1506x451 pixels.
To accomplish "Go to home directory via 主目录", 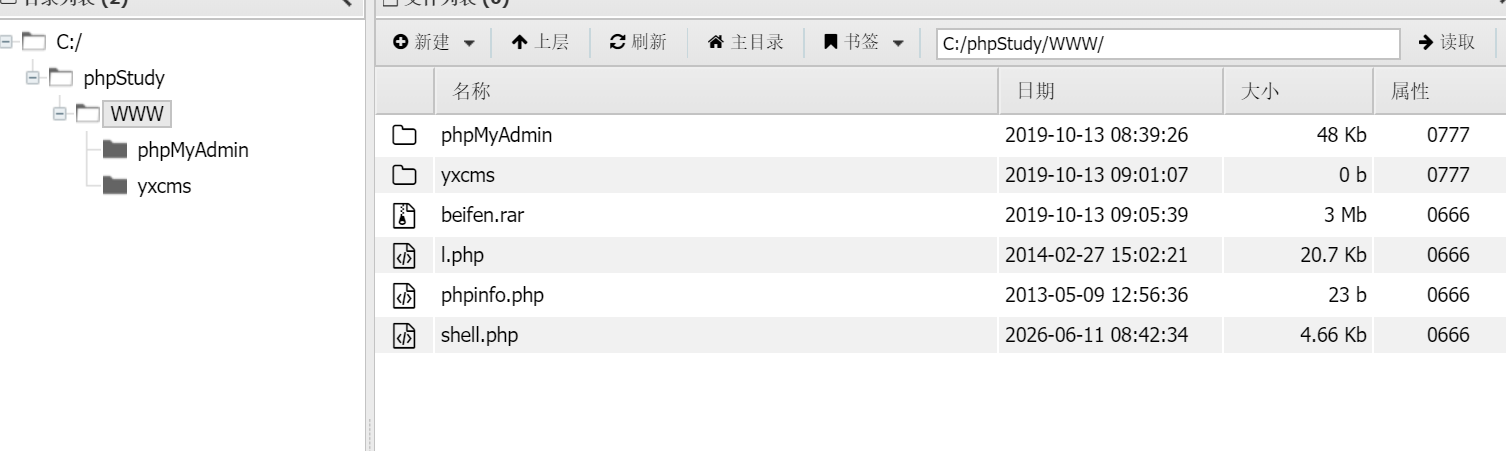I will (x=745, y=42).
